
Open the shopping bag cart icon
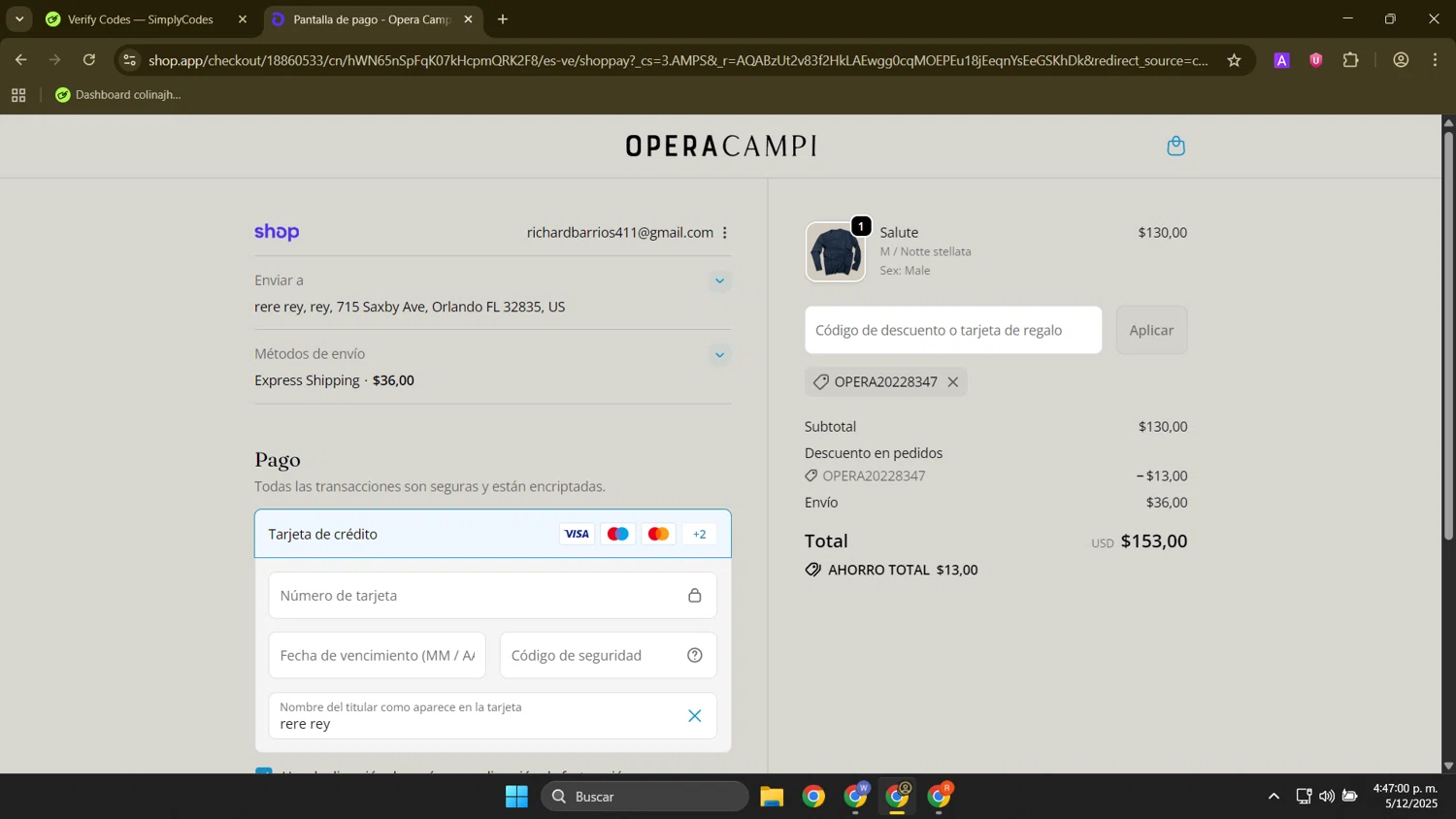point(1175,146)
